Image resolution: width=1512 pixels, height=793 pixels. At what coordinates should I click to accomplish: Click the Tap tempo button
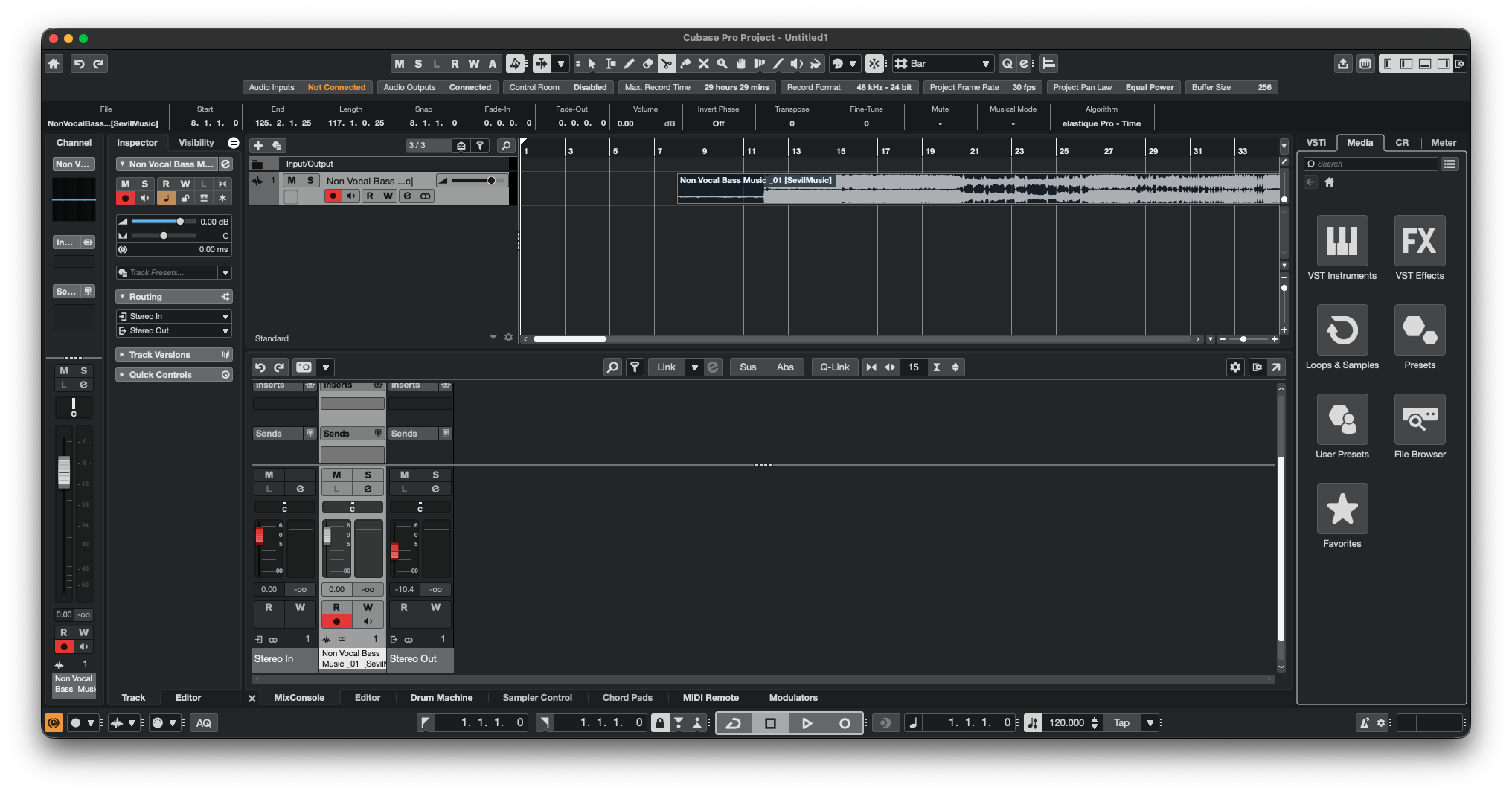click(x=1121, y=723)
